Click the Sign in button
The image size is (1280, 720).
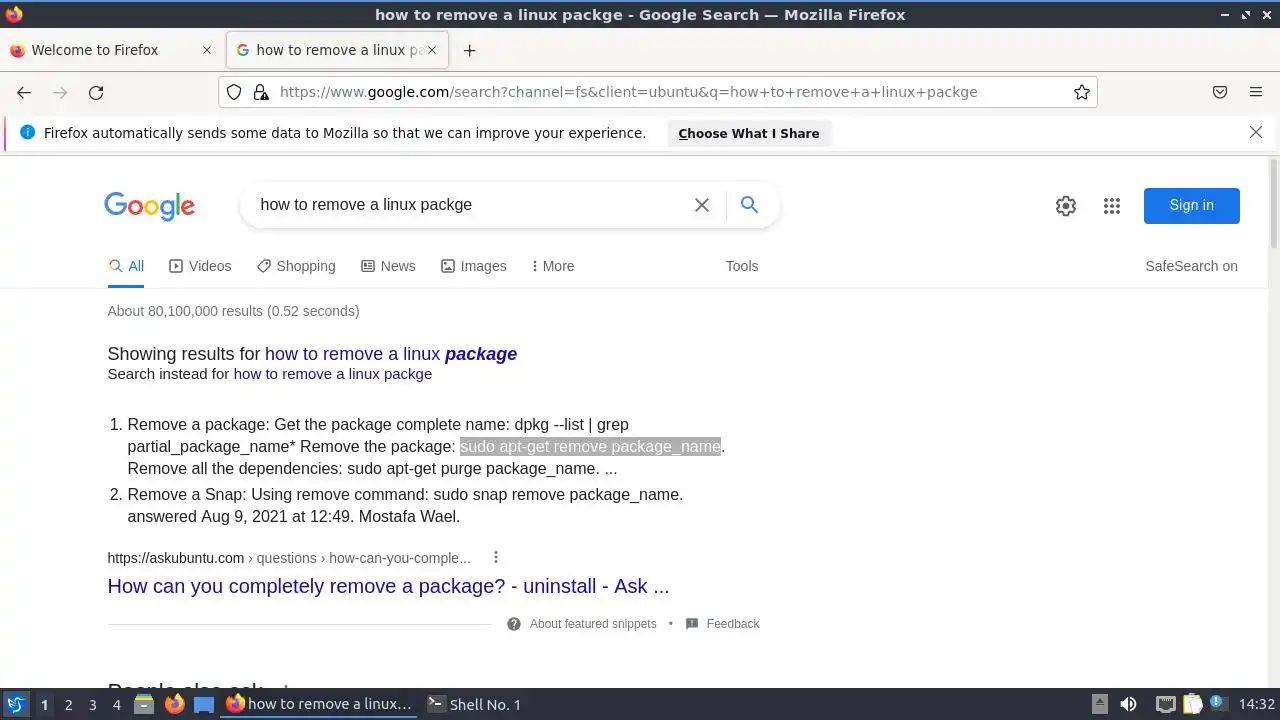pos(1192,205)
